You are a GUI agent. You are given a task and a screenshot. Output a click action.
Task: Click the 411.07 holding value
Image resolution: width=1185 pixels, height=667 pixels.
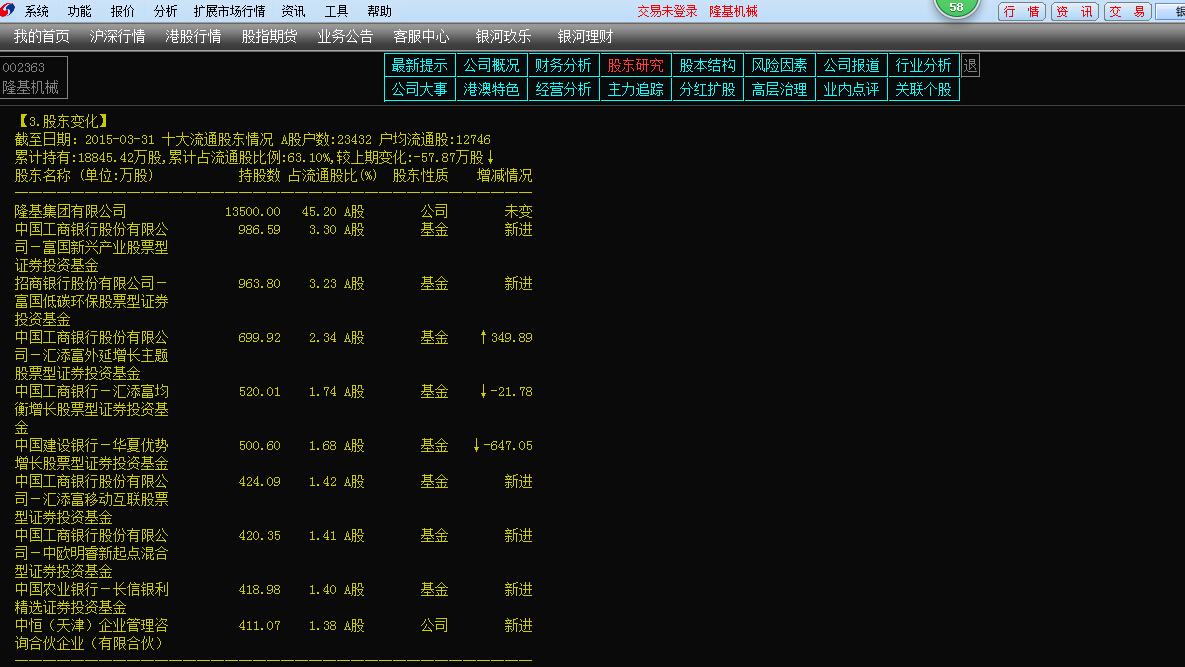pos(259,626)
